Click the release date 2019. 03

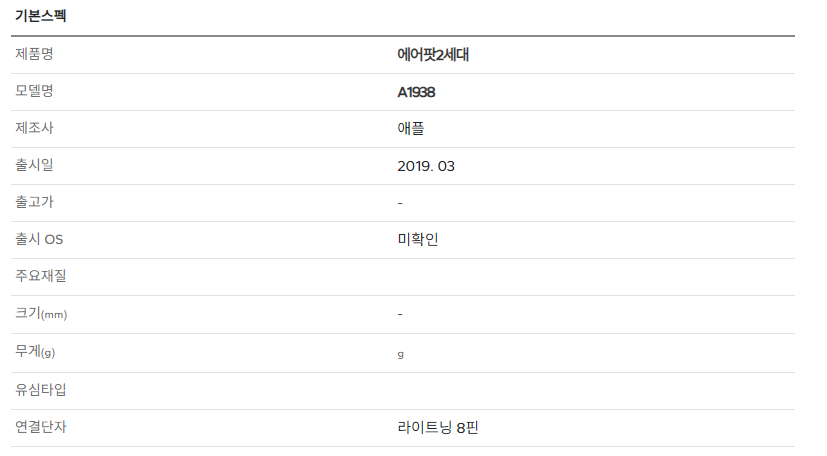point(426,166)
